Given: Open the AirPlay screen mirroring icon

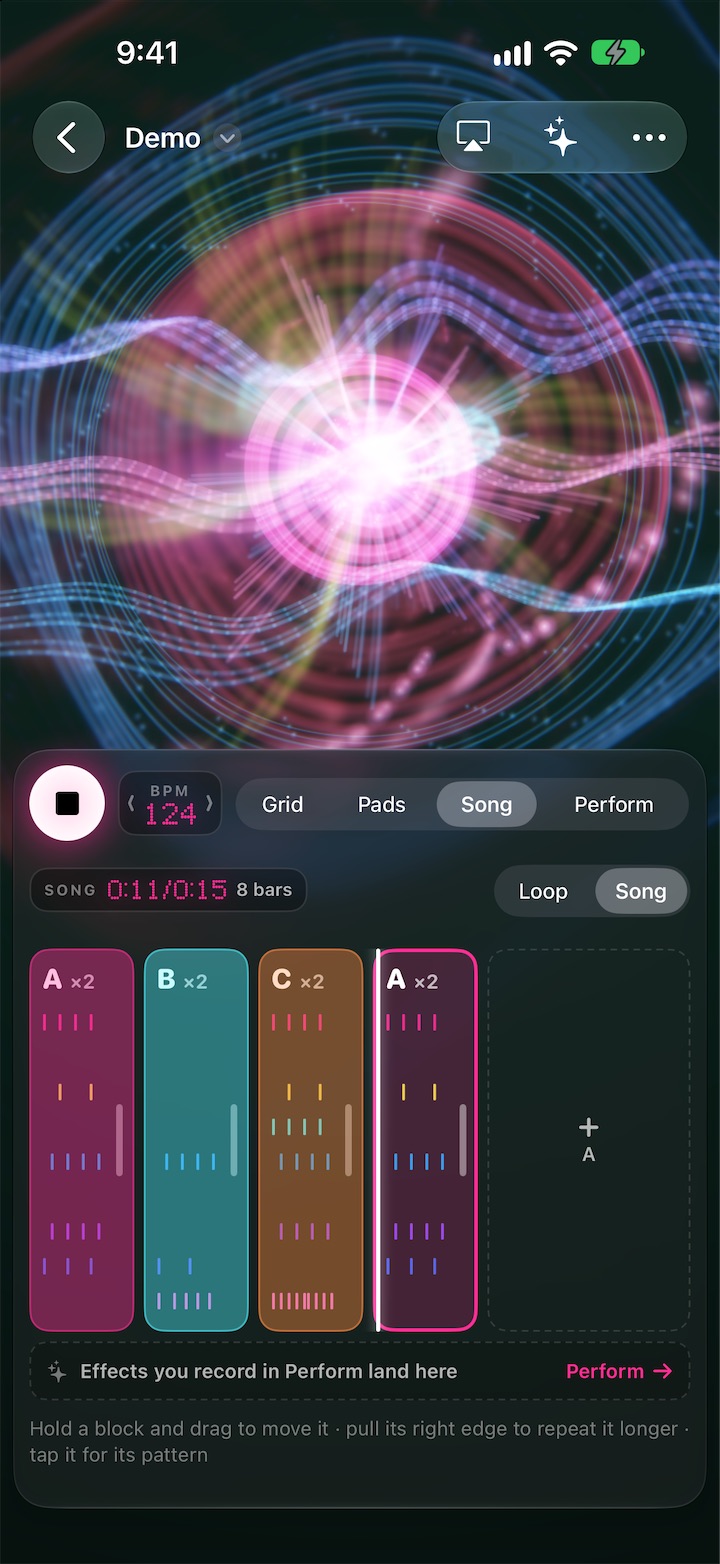Looking at the screenshot, I should tap(473, 138).
